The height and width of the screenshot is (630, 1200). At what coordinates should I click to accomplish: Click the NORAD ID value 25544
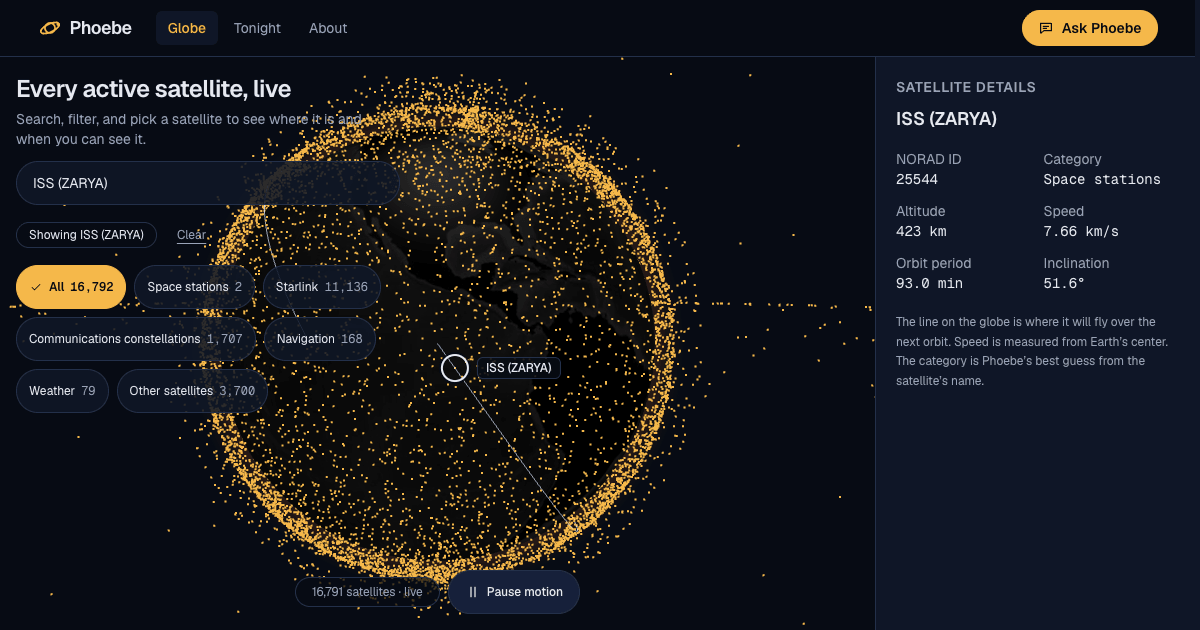click(917, 180)
